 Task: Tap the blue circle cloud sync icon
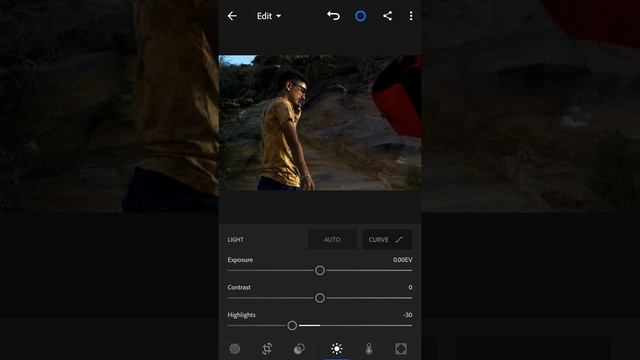tap(360, 16)
